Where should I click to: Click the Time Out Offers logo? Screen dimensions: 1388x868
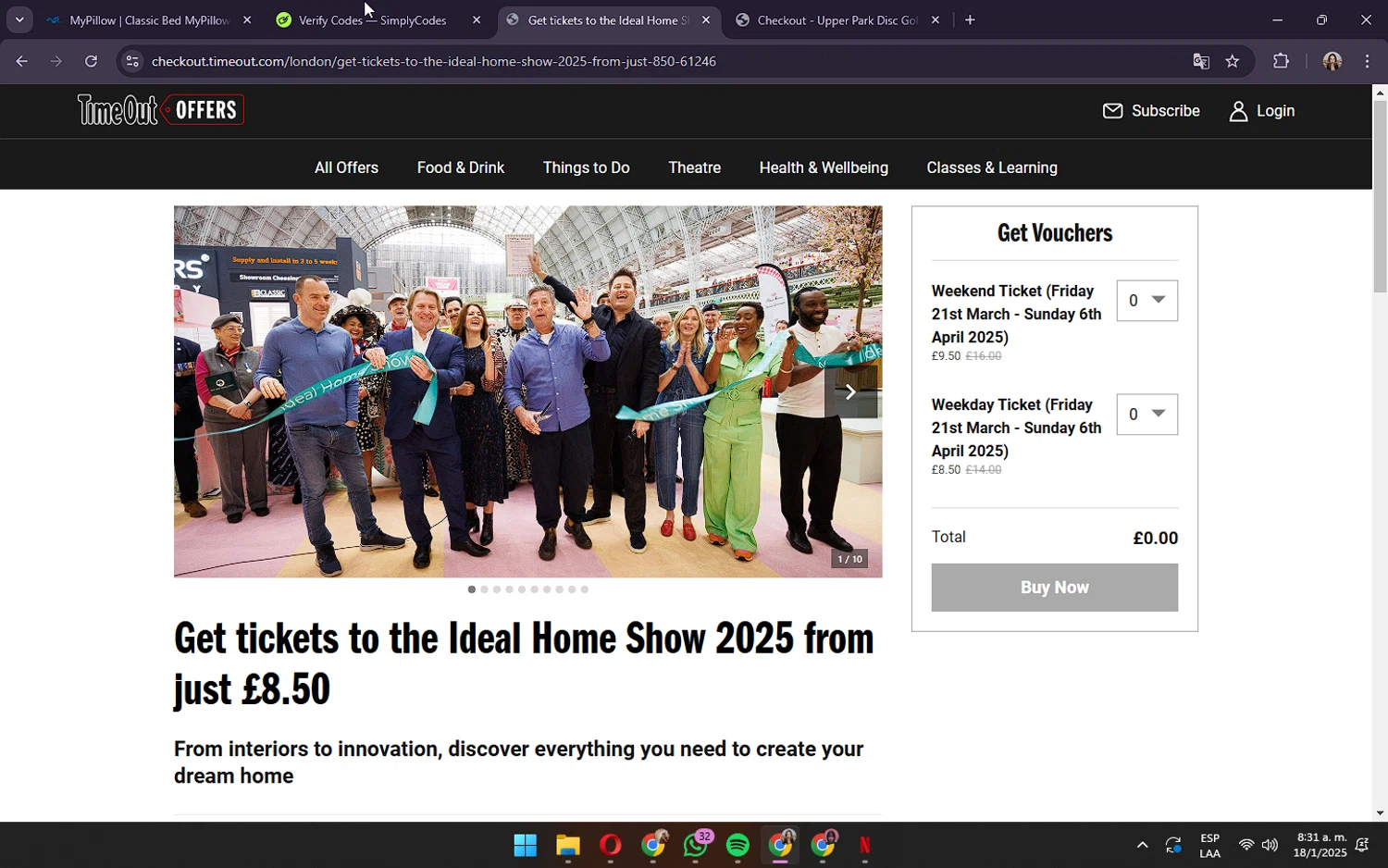[x=161, y=110]
